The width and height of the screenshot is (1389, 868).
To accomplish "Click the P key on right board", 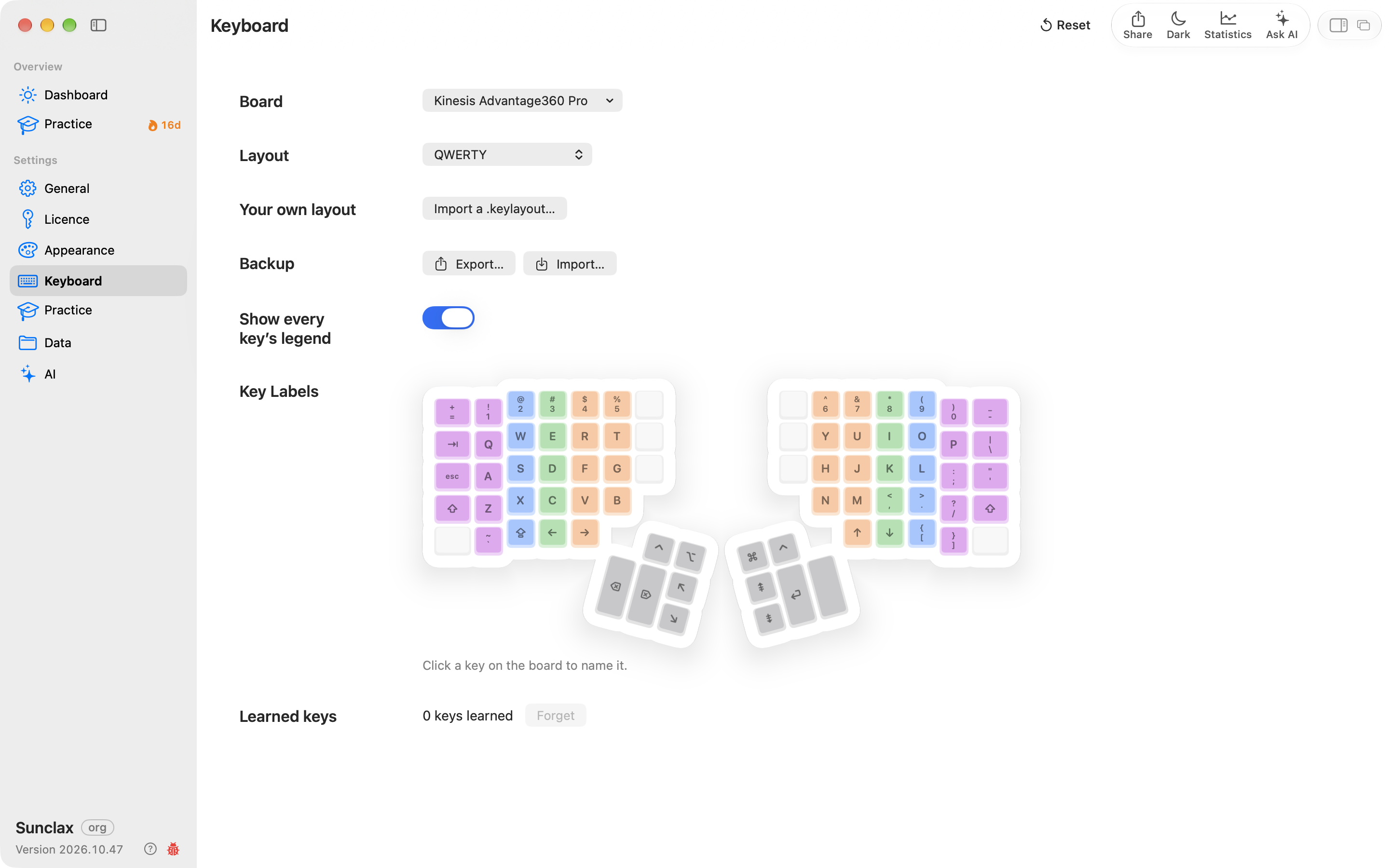I will tap(953, 444).
